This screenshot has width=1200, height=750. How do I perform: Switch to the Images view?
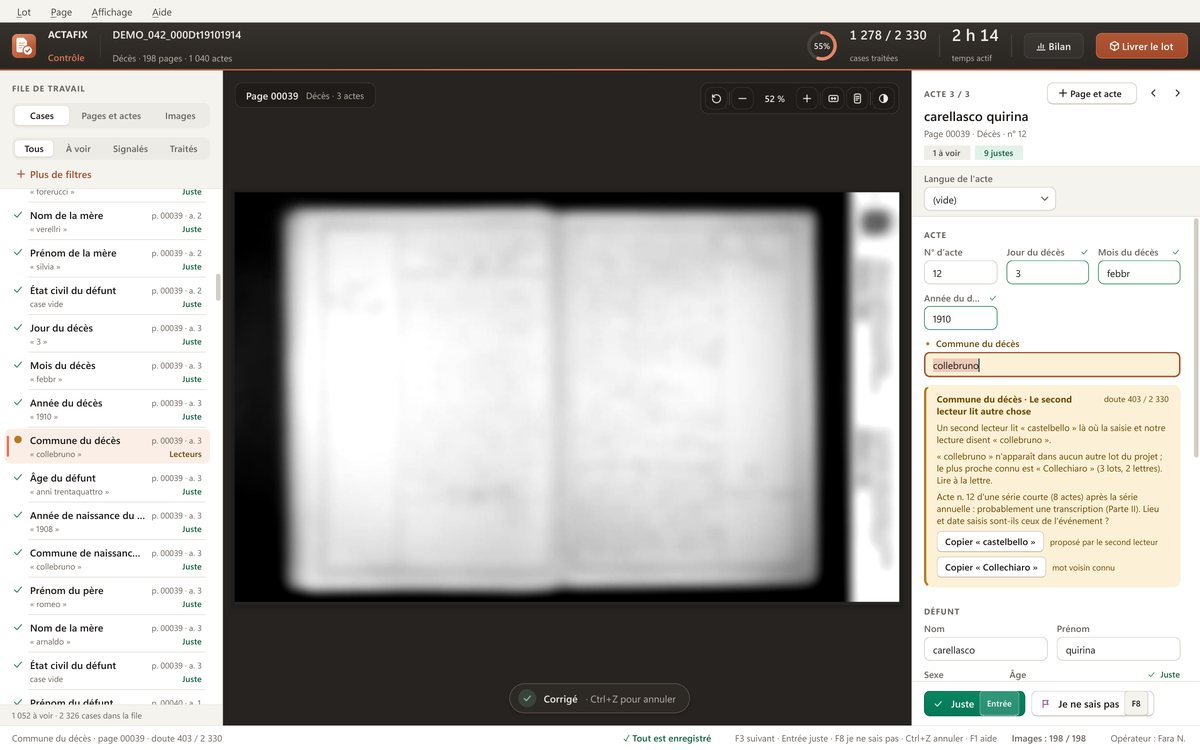[x=180, y=116]
